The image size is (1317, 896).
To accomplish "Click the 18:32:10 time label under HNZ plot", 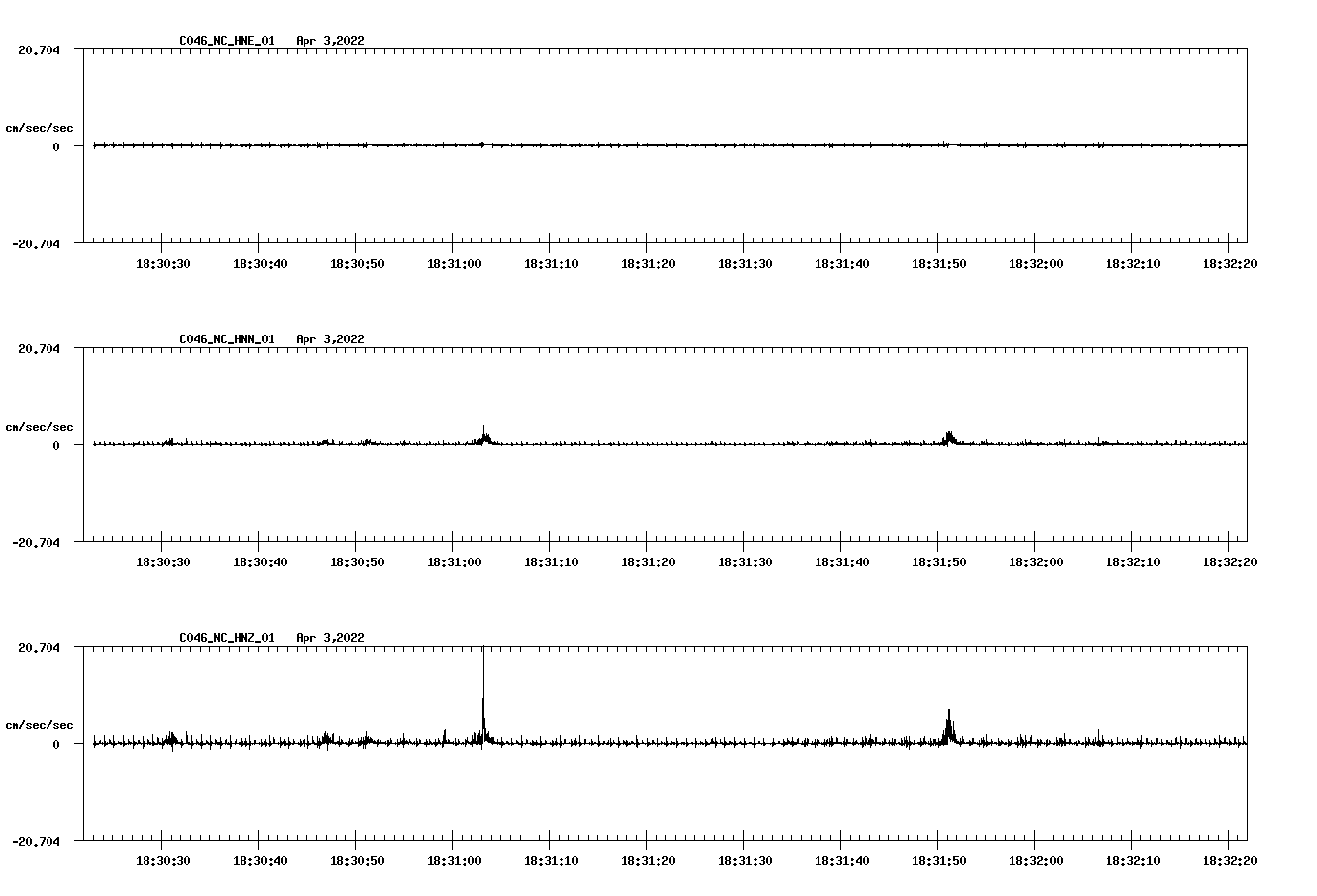I will 1133,861.
